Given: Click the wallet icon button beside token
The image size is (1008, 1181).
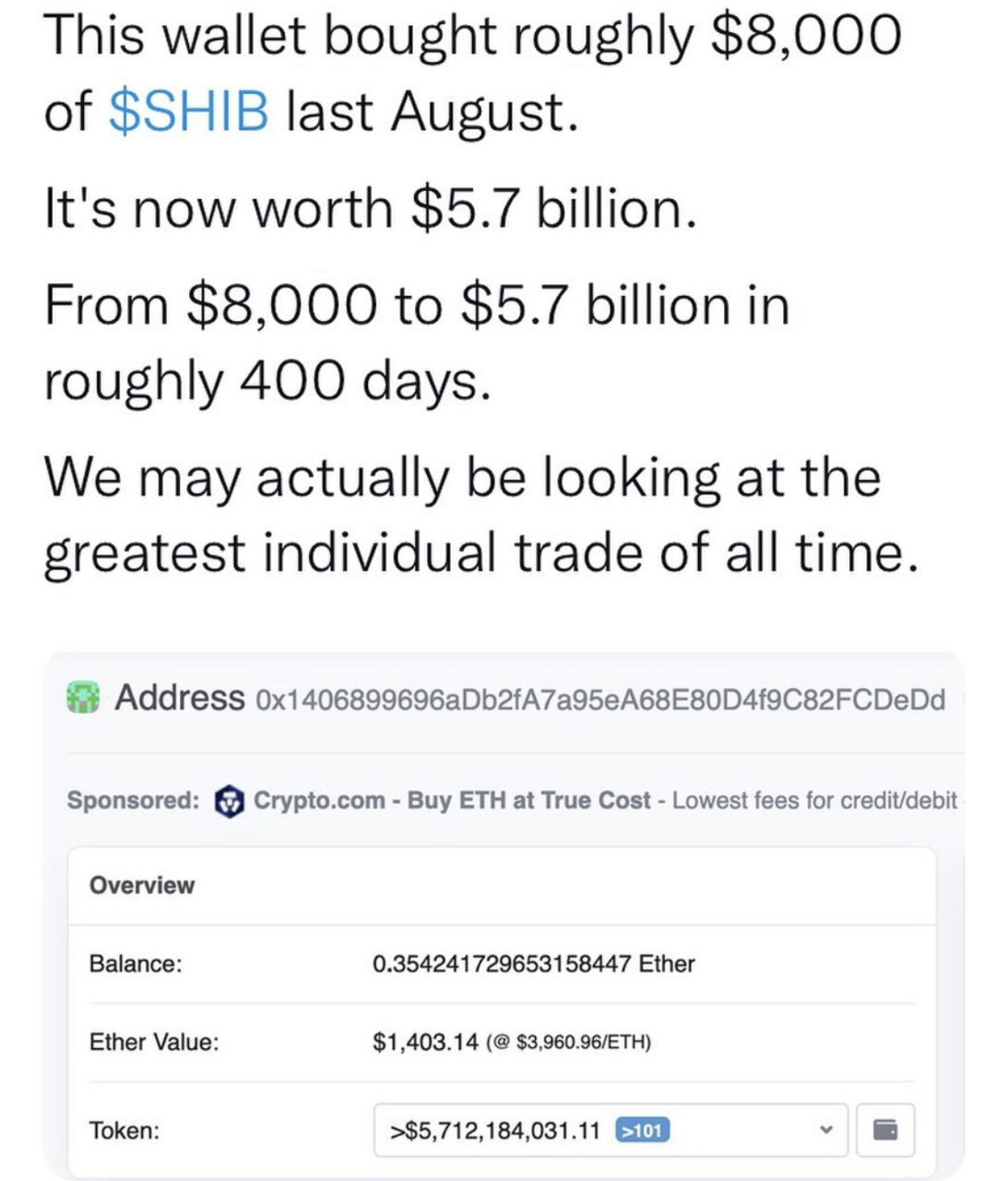Looking at the screenshot, I should [885, 1129].
